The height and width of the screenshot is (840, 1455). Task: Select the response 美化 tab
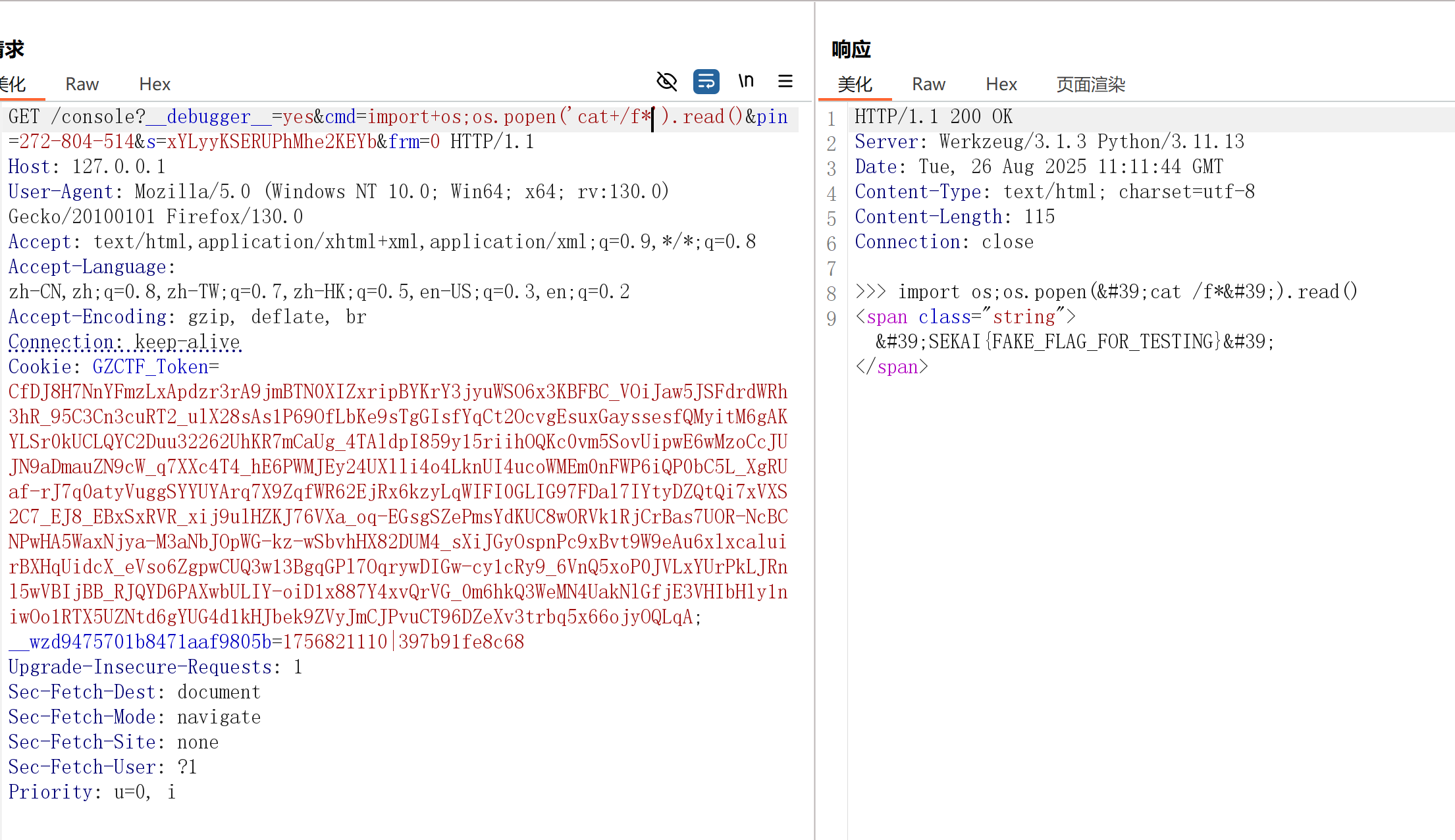(855, 84)
